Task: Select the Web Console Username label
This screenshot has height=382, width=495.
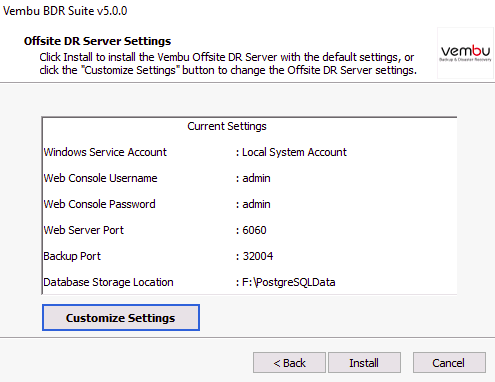Action: [x=100, y=178]
